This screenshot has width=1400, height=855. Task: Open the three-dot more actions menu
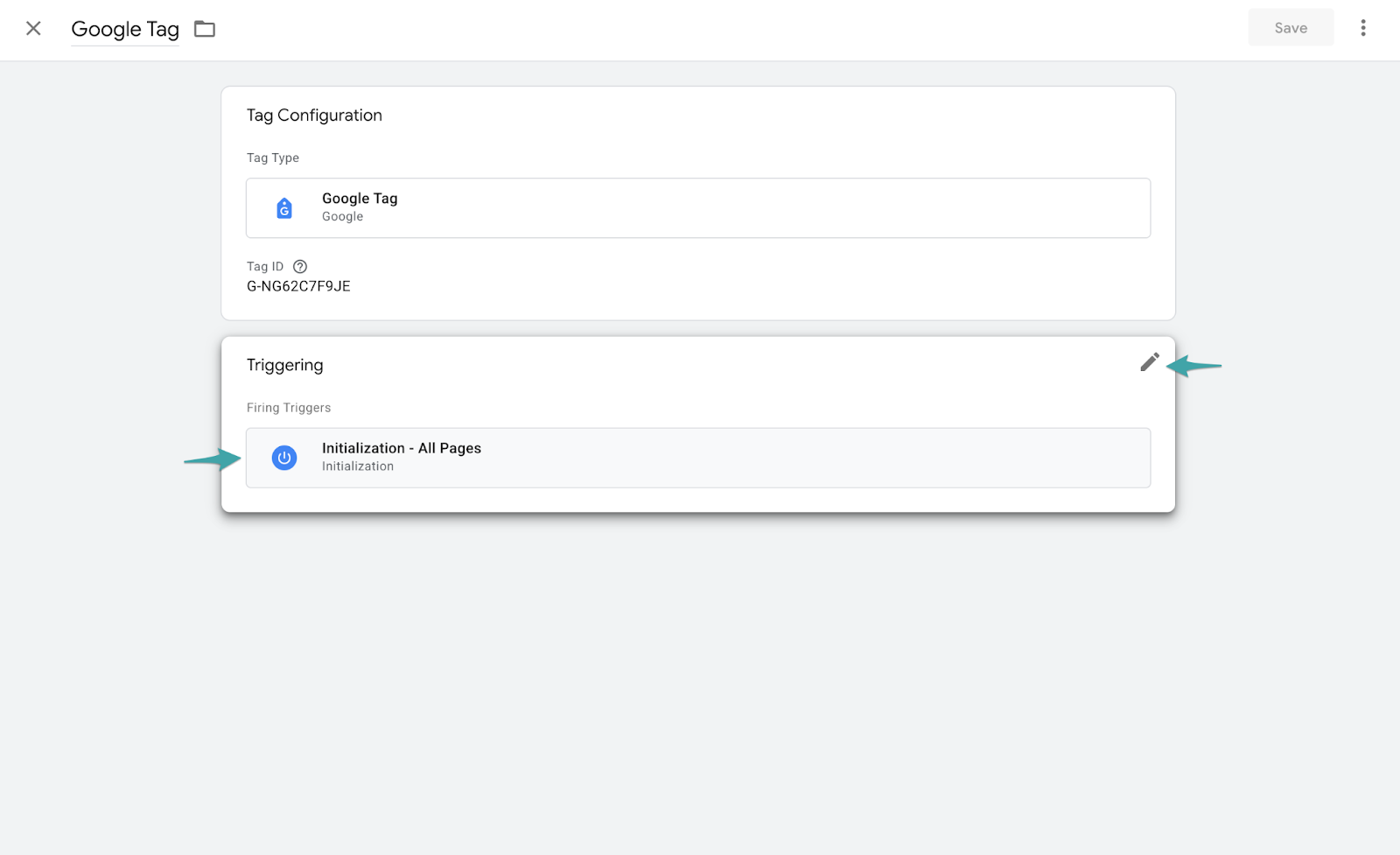click(x=1362, y=28)
